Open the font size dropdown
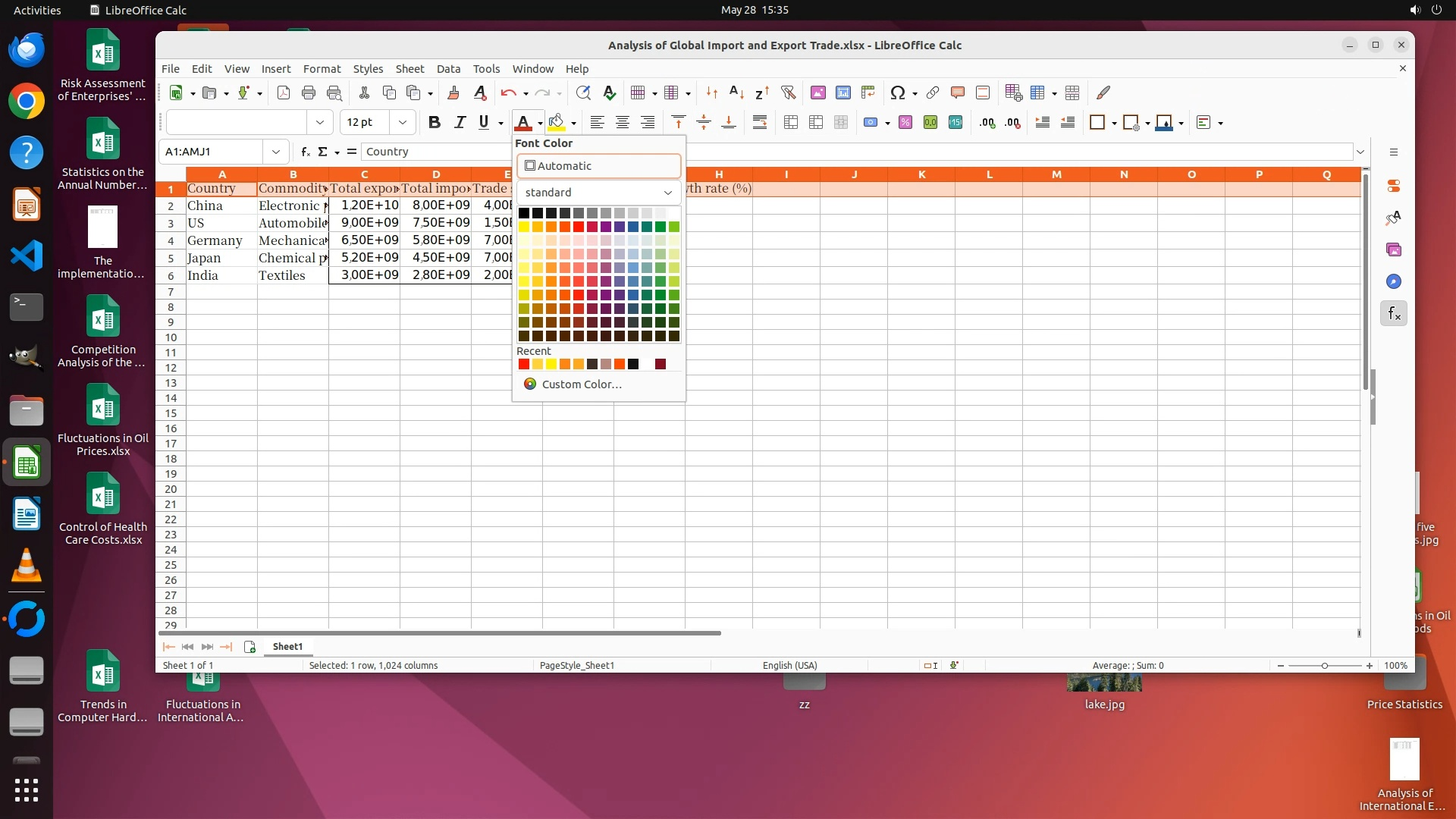Viewport: 1456px width, 819px height. pos(403,122)
